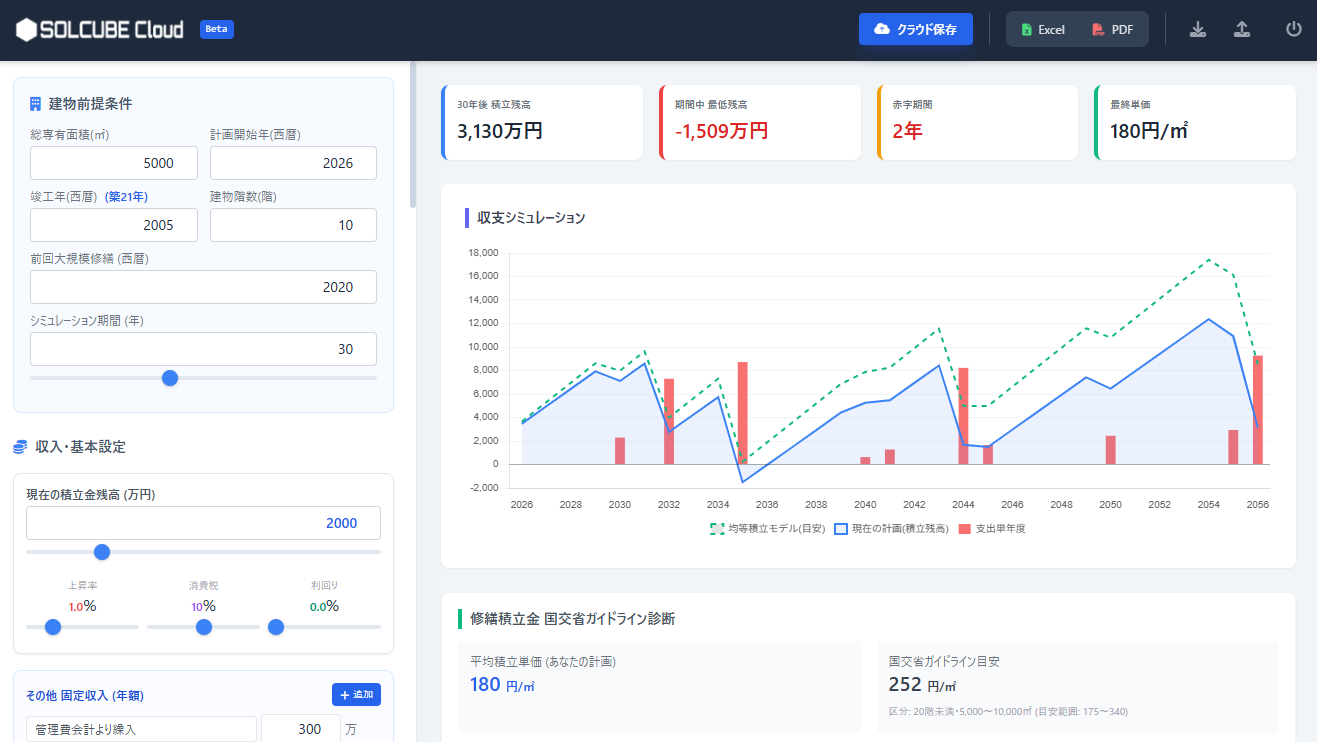The image size is (1317, 742).
Task: Click the power logout icon
Action: pyautogui.click(x=1294, y=30)
